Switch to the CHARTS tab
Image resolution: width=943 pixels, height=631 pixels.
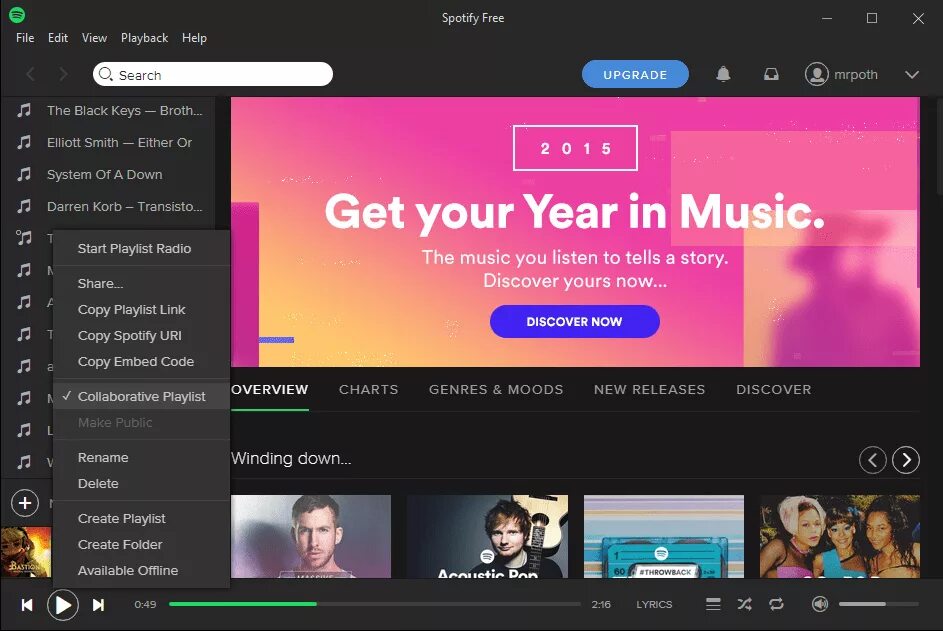(x=368, y=390)
